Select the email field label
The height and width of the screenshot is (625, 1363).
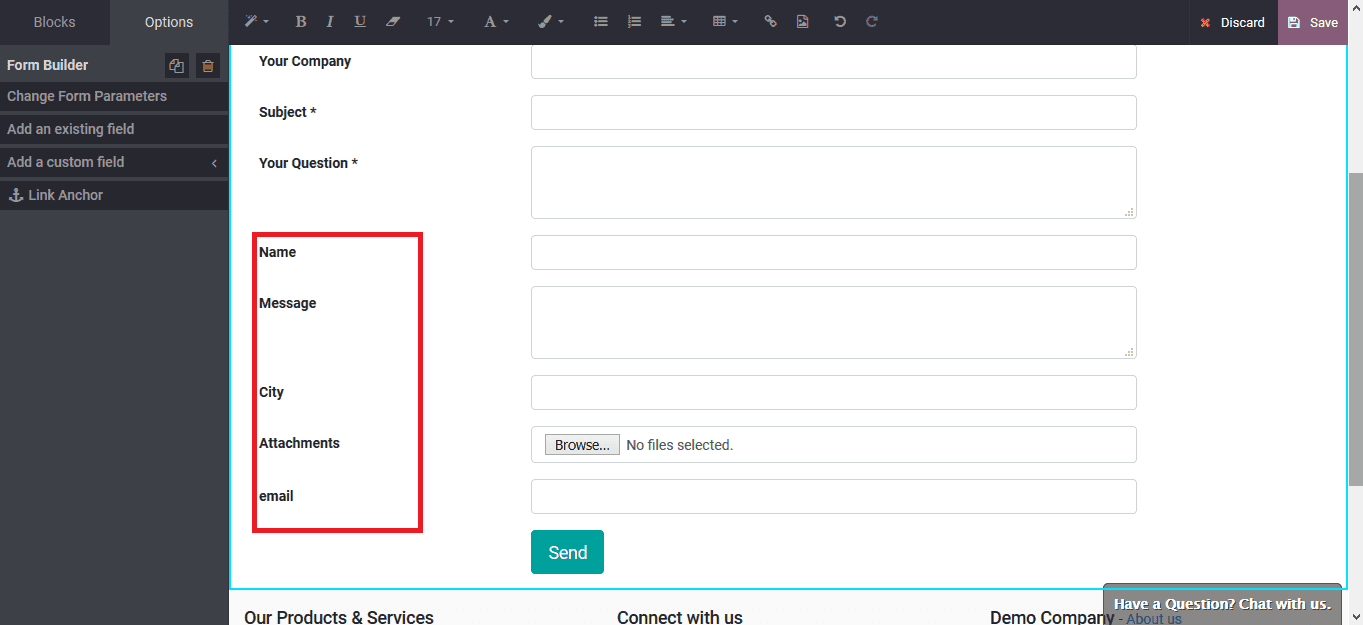(276, 496)
